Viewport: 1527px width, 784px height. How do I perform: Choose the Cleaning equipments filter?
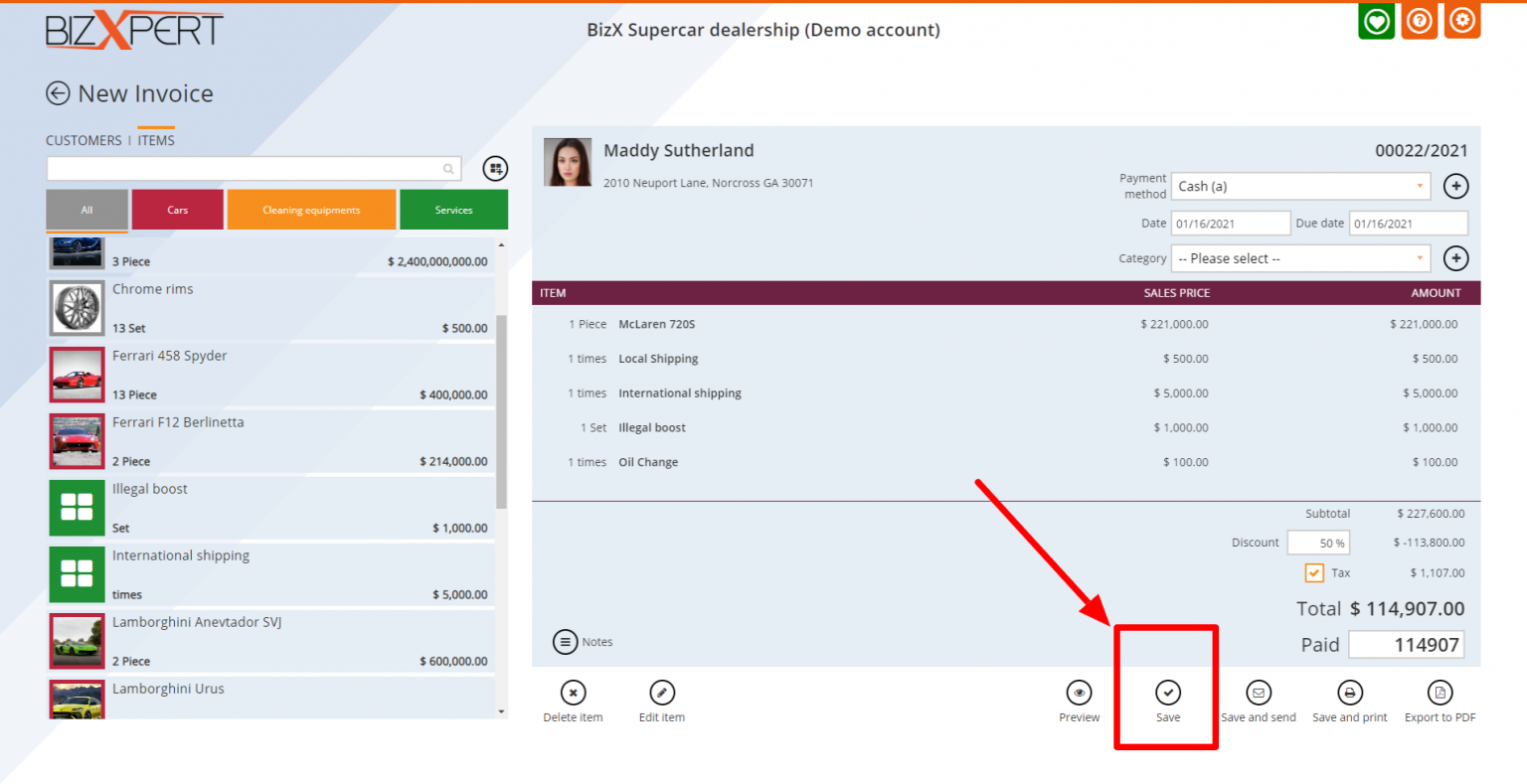[x=311, y=210]
